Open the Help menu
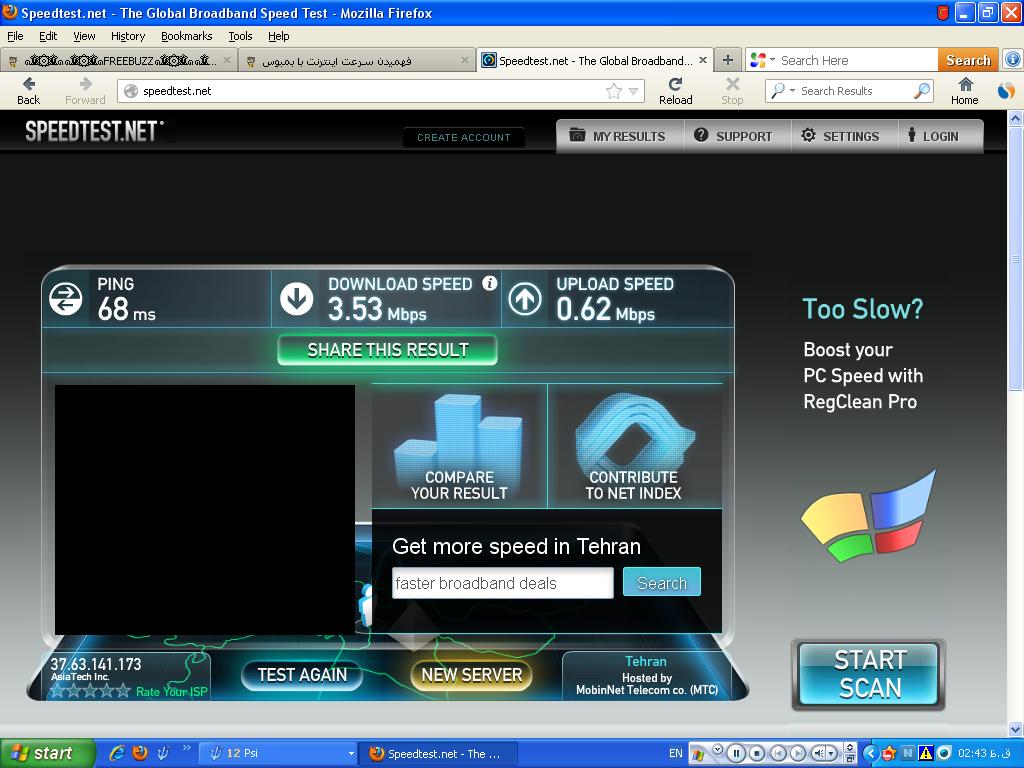Screen dimensions: 1024x768 point(279,36)
